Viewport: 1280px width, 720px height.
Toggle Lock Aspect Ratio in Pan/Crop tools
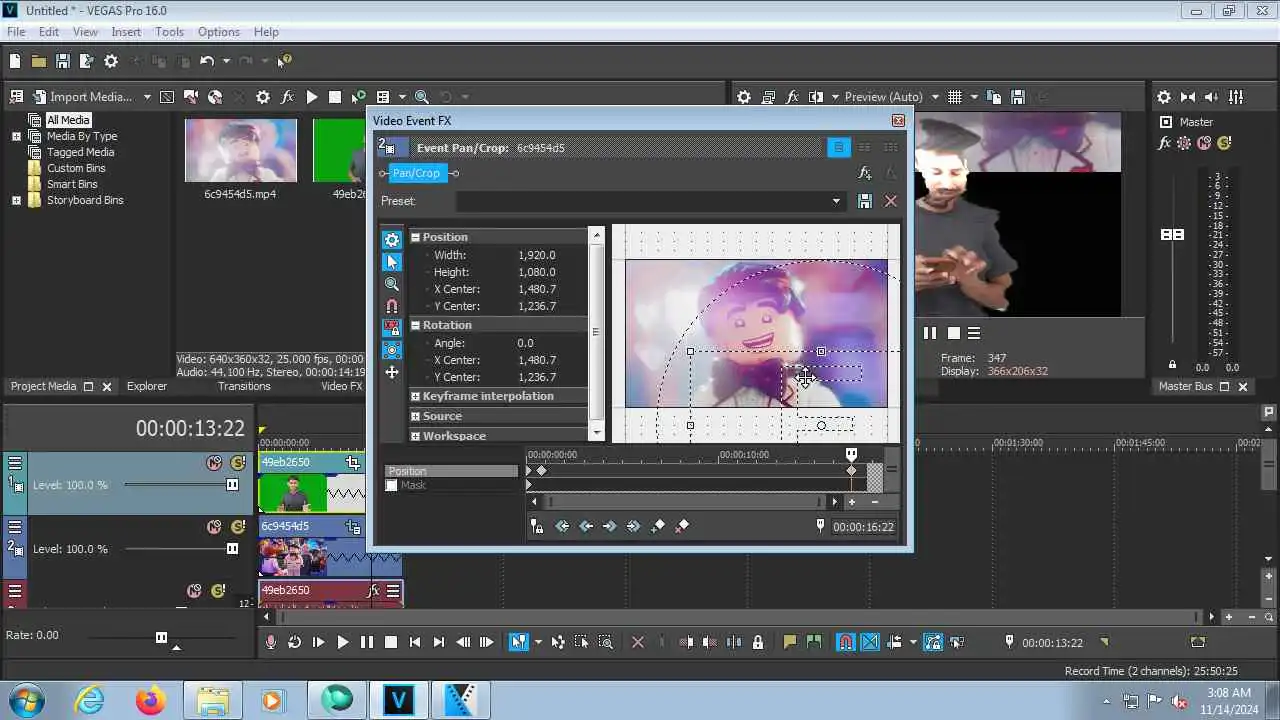[392, 328]
